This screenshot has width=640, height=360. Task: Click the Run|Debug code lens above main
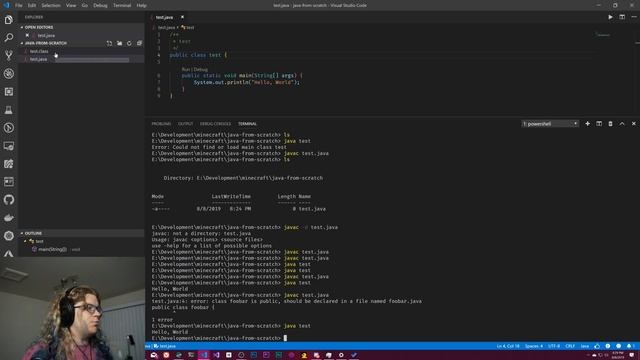pyautogui.click(x=195, y=69)
